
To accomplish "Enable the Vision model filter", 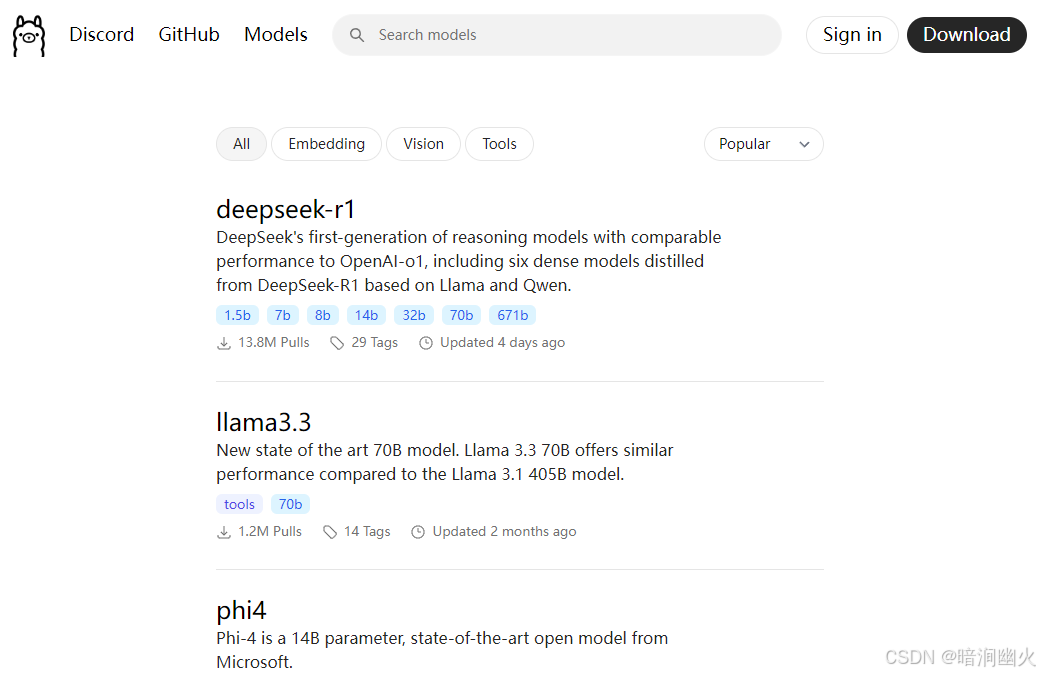I will (x=423, y=144).
